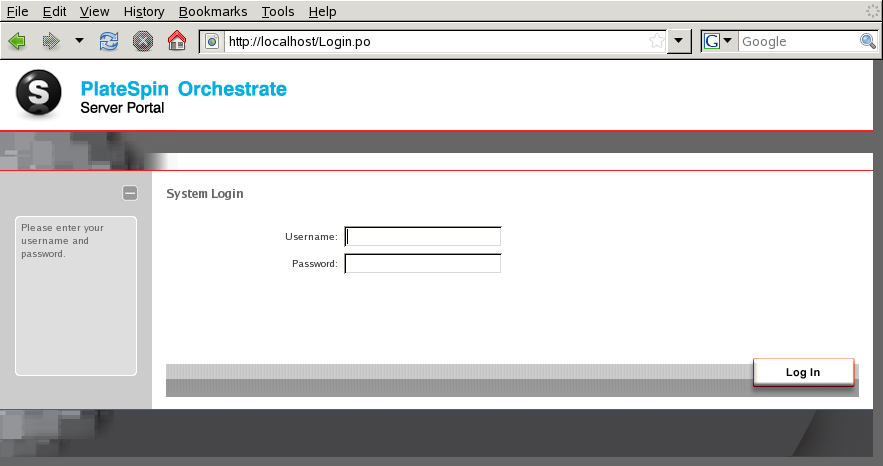The image size is (883, 466).
Task: Open the back/forward history dropdown arrow
Action: point(79,41)
